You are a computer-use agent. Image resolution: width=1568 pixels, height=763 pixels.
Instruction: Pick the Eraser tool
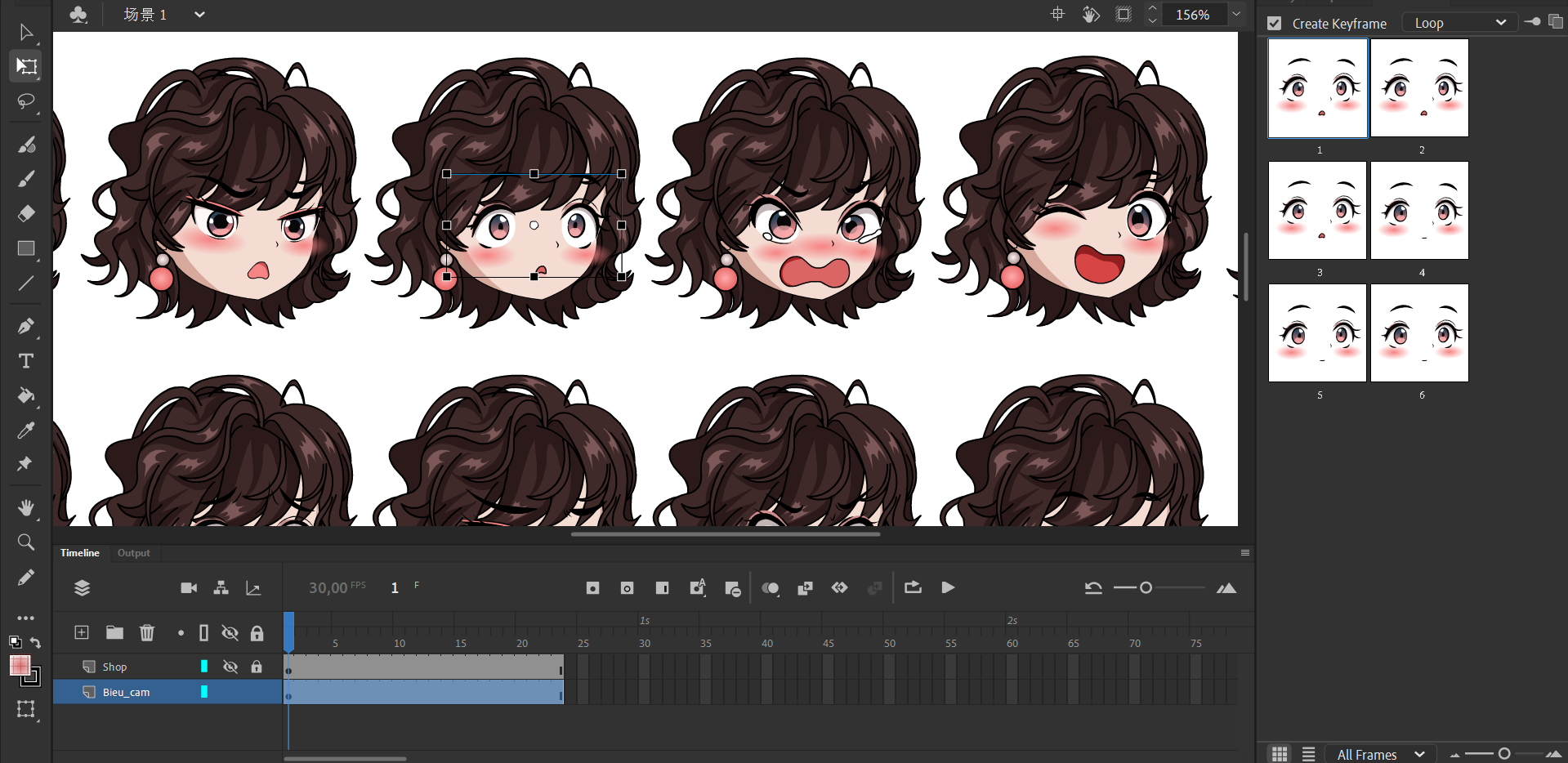click(26, 213)
